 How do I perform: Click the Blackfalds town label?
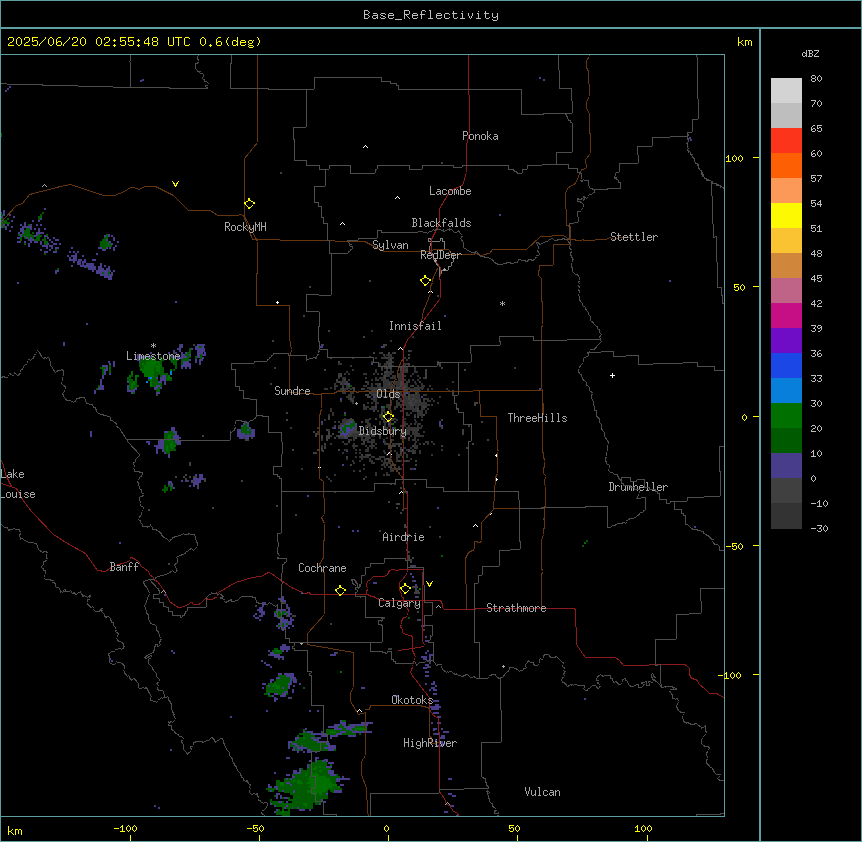(441, 223)
